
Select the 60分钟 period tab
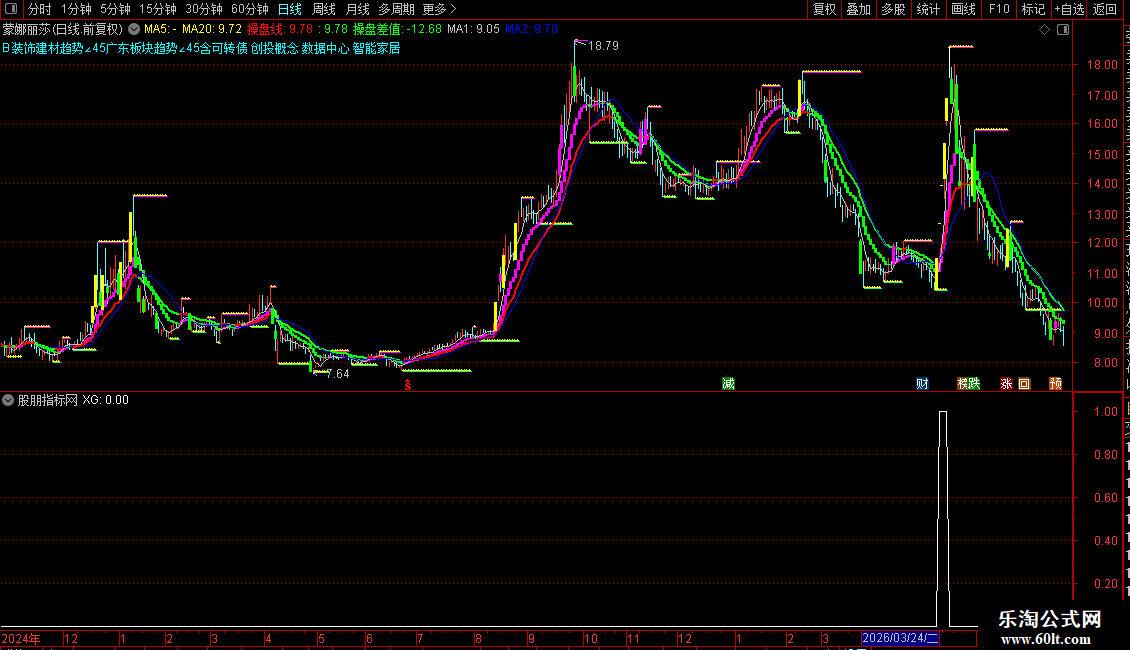[250, 9]
